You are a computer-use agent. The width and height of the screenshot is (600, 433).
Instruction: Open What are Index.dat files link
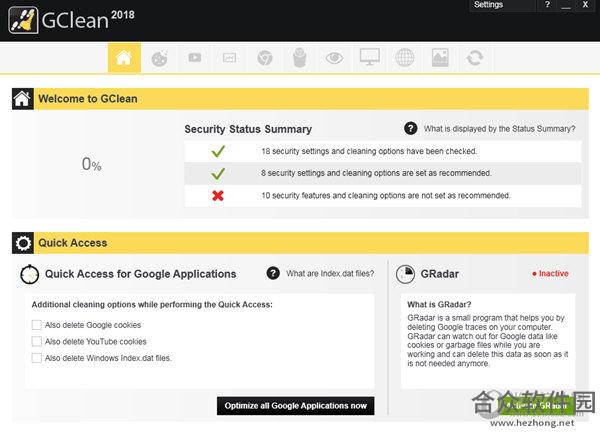330,273
